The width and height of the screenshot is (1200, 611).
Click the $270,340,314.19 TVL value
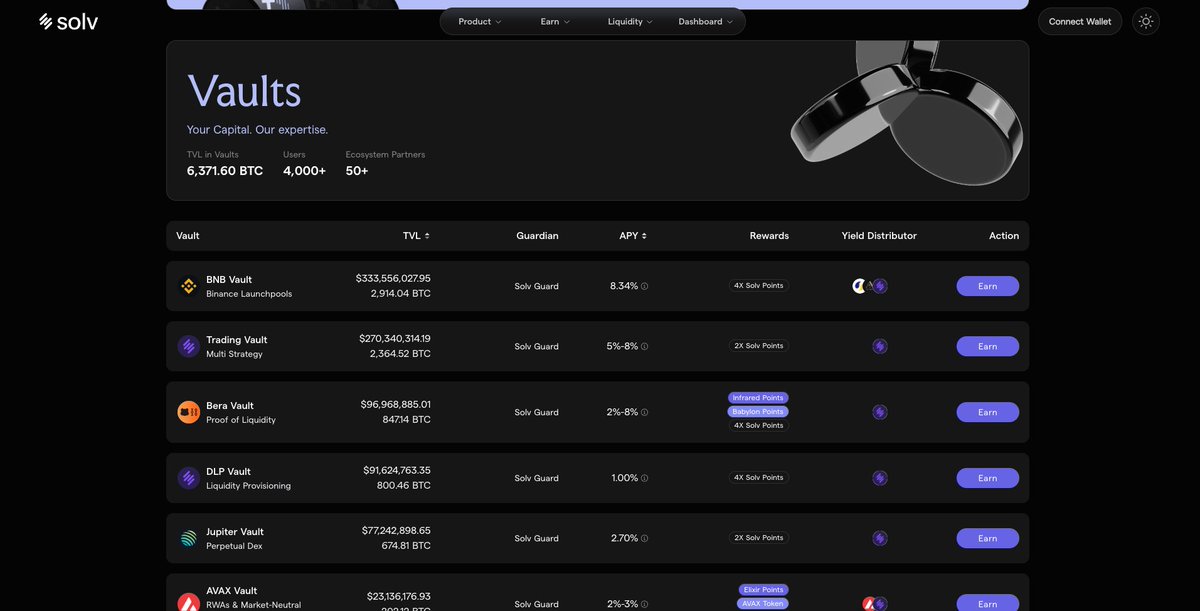point(395,339)
